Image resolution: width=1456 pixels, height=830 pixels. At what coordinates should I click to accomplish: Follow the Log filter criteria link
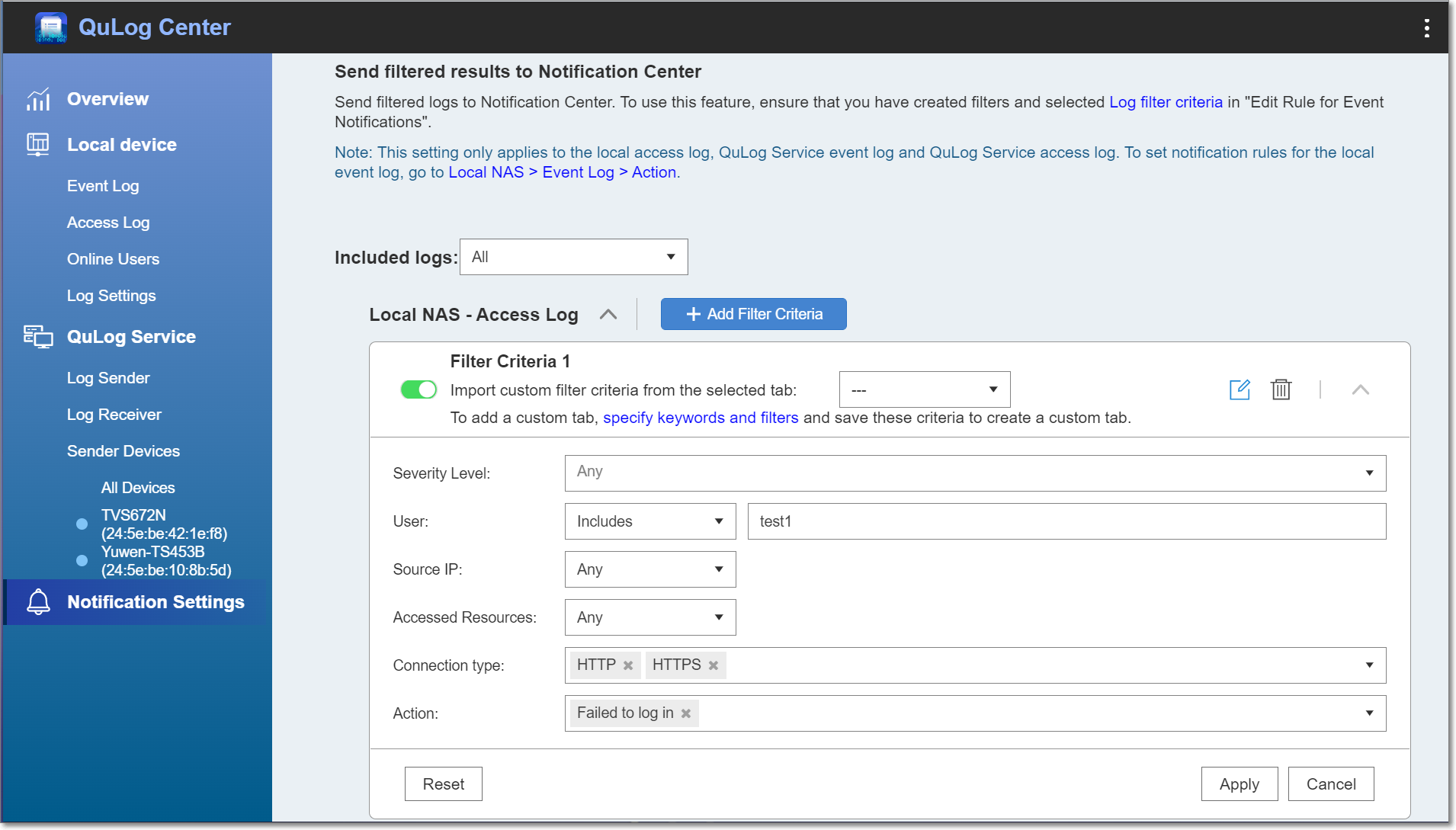(1166, 102)
